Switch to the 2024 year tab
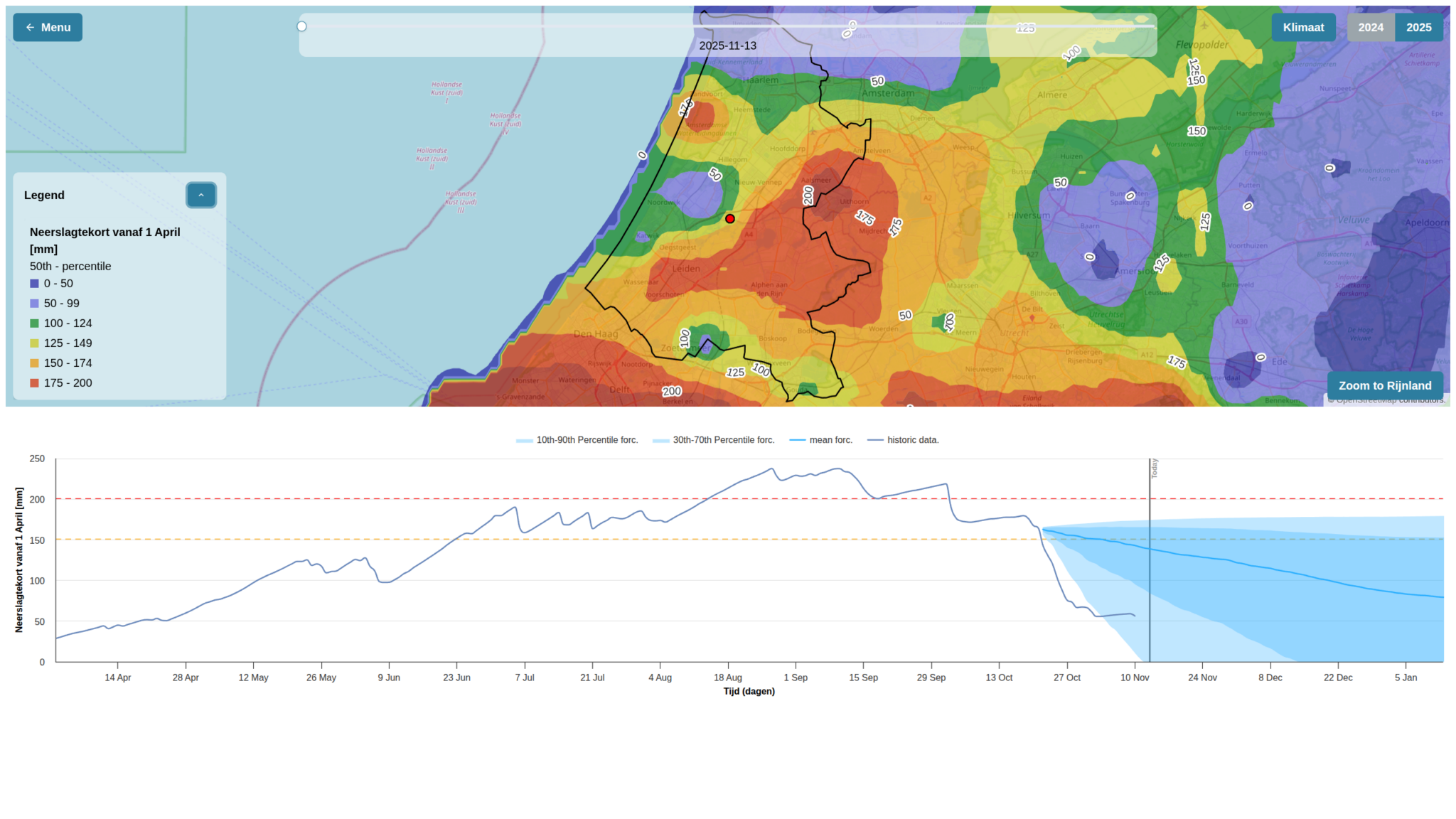The width and height of the screenshot is (1456, 819). 1370,28
